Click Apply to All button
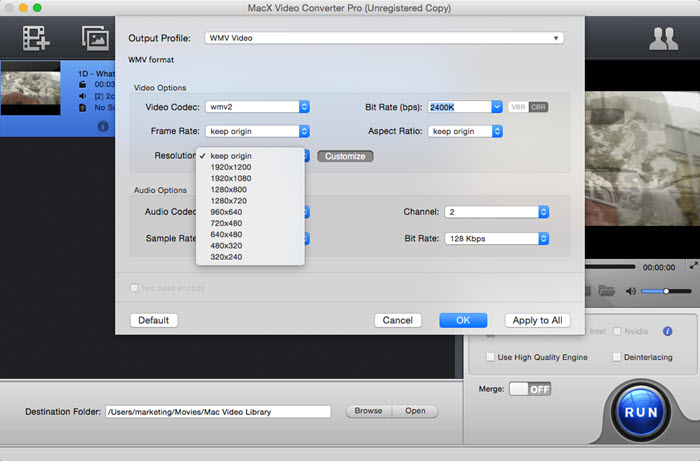 [x=538, y=320]
